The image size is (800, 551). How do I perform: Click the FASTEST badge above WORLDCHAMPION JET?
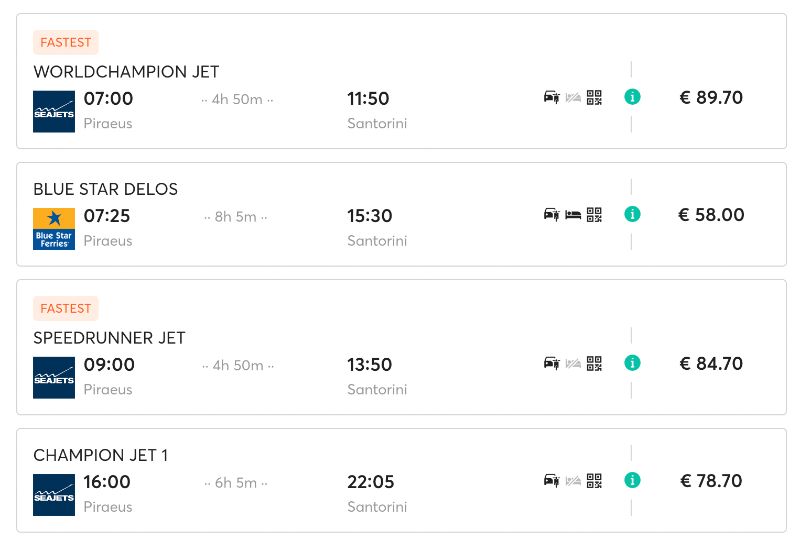pyautogui.click(x=66, y=42)
